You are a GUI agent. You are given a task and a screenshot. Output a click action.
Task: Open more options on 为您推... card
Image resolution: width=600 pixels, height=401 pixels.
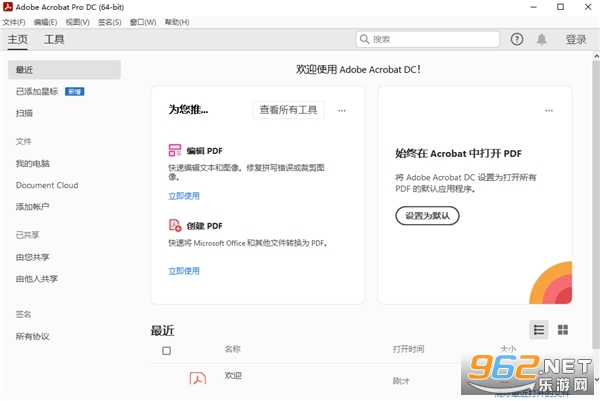pyautogui.click(x=342, y=111)
